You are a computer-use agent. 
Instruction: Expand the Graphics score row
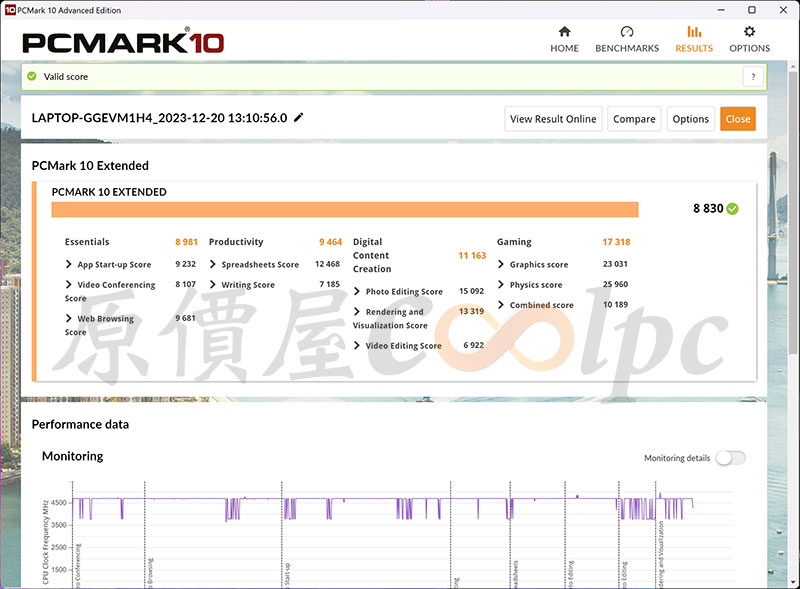(x=501, y=265)
